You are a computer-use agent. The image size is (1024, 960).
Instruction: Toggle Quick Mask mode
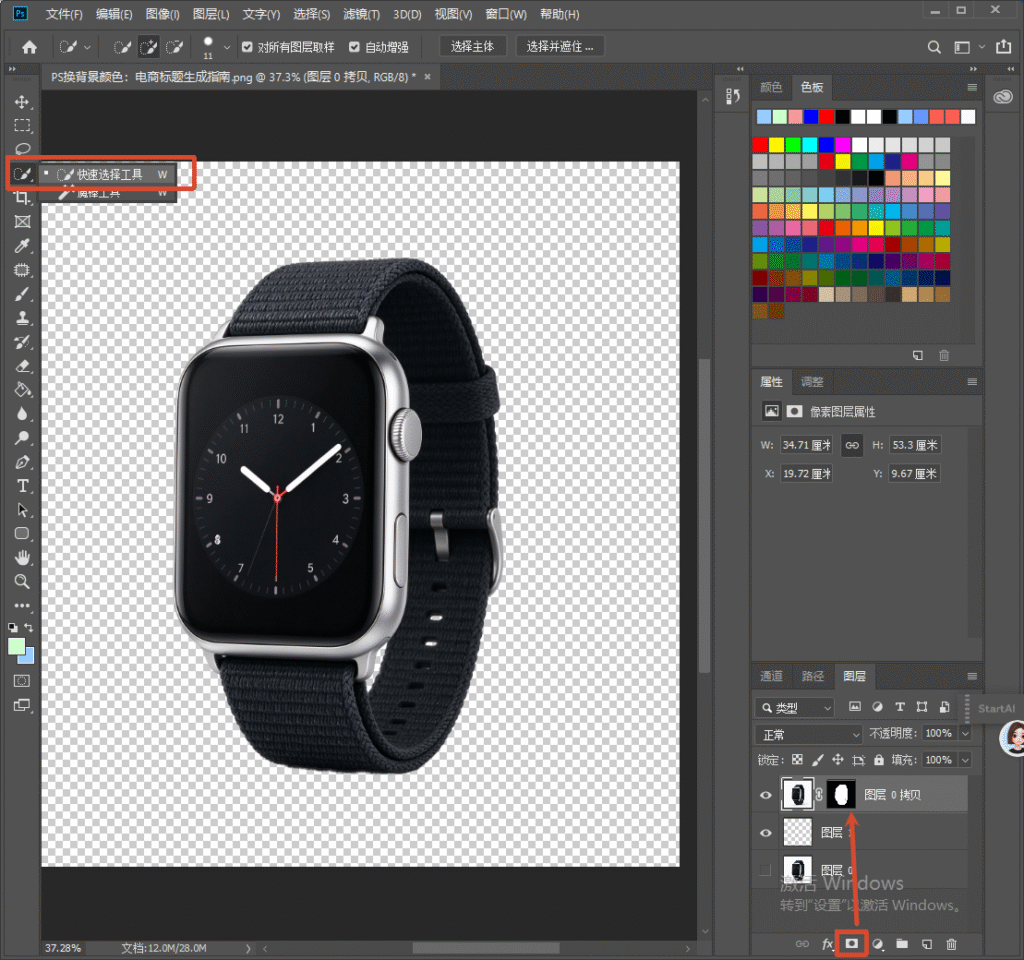pyautogui.click(x=22, y=681)
